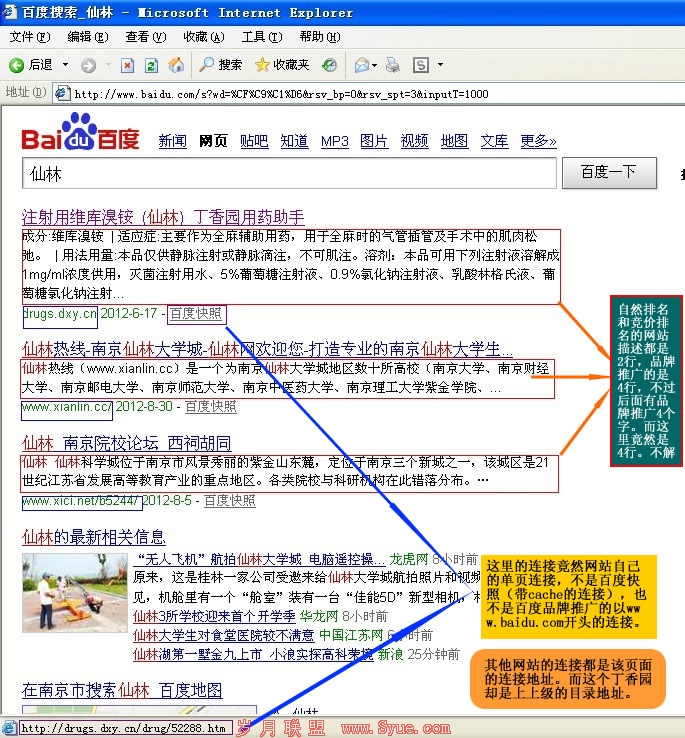Open the 编辑(E) menu
Image resolution: width=685 pixels, height=738 pixels.
coord(88,37)
